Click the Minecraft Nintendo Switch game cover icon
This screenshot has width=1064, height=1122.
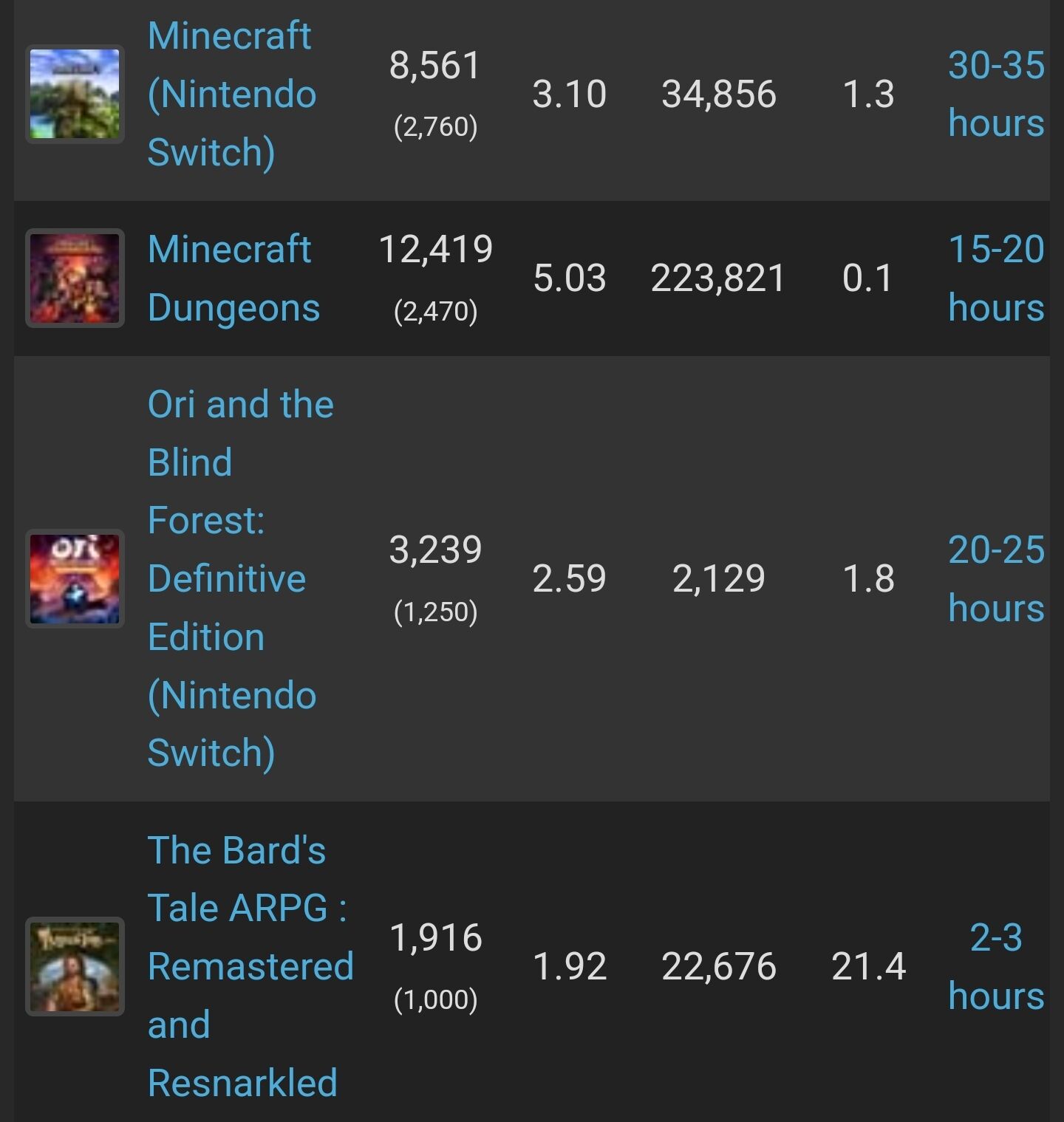click(75, 94)
